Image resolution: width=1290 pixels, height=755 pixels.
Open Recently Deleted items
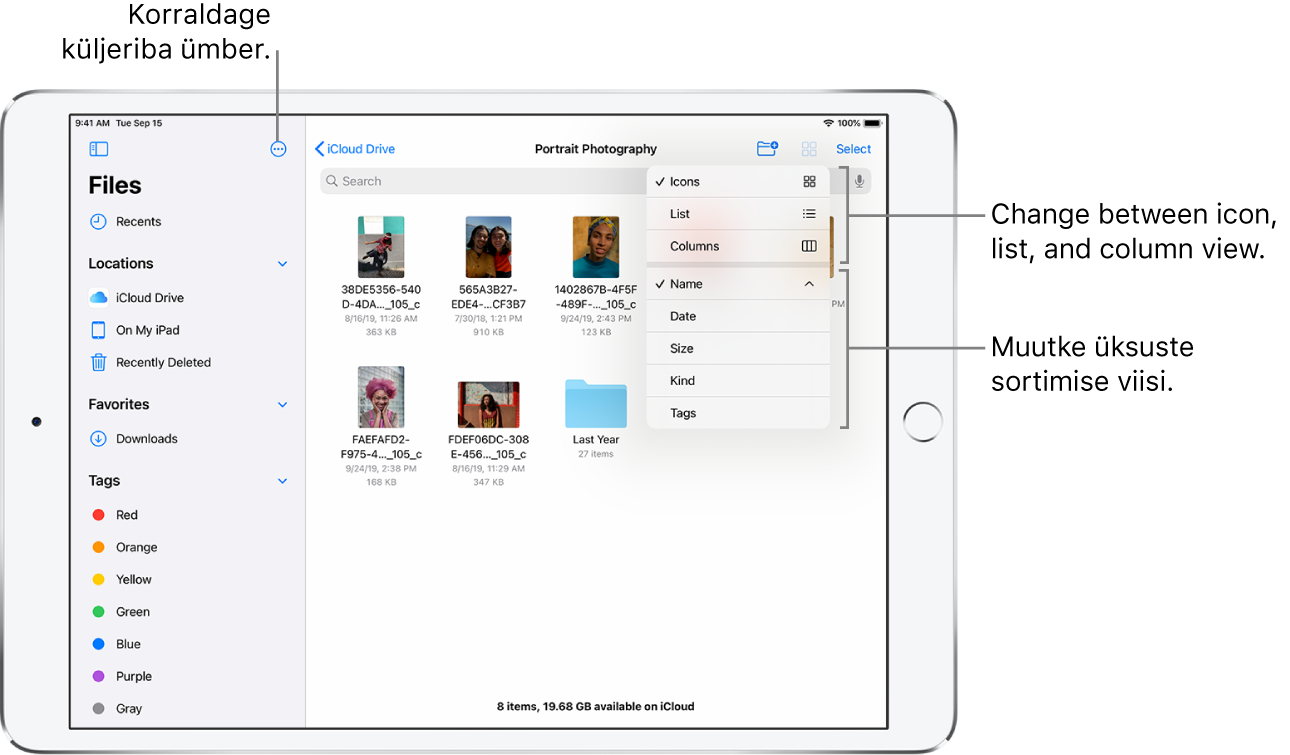point(161,362)
